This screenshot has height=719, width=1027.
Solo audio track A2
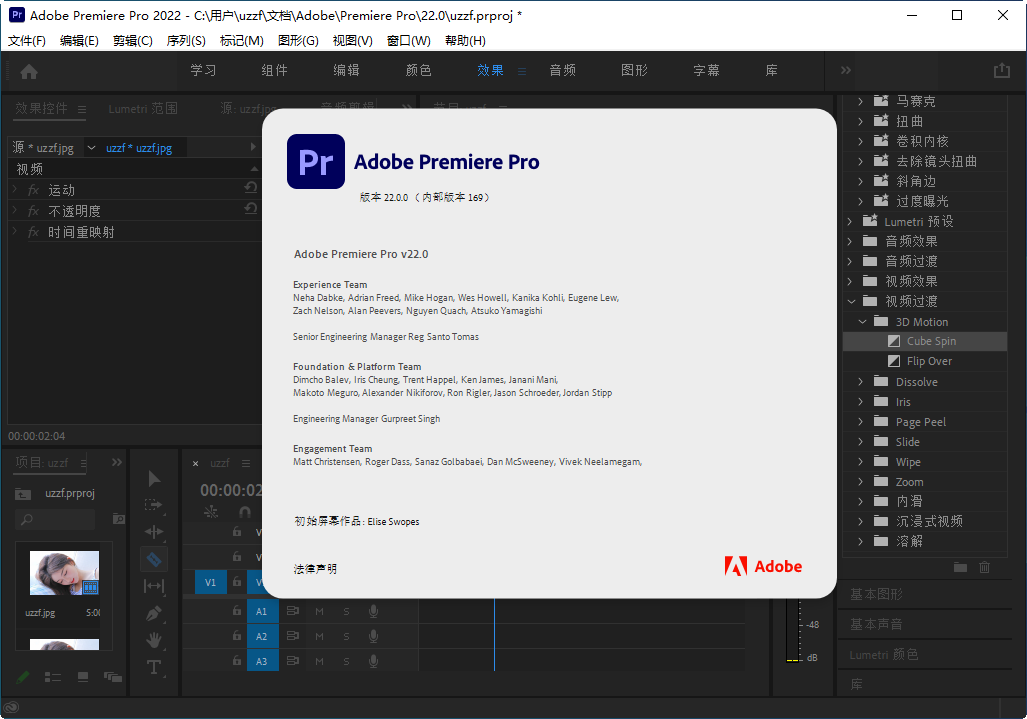346,636
